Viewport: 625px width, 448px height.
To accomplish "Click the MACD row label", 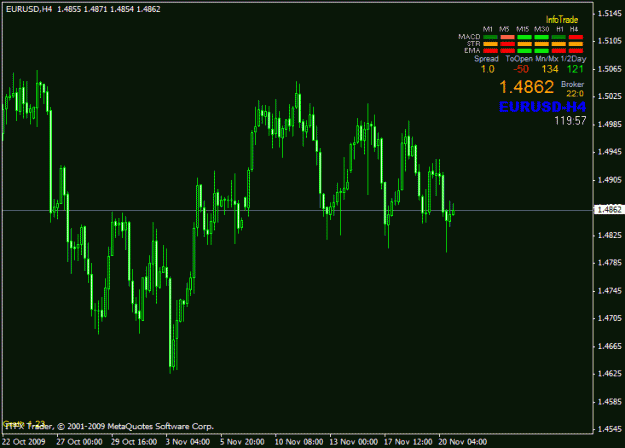I will pyautogui.click(x=469, y=37).
